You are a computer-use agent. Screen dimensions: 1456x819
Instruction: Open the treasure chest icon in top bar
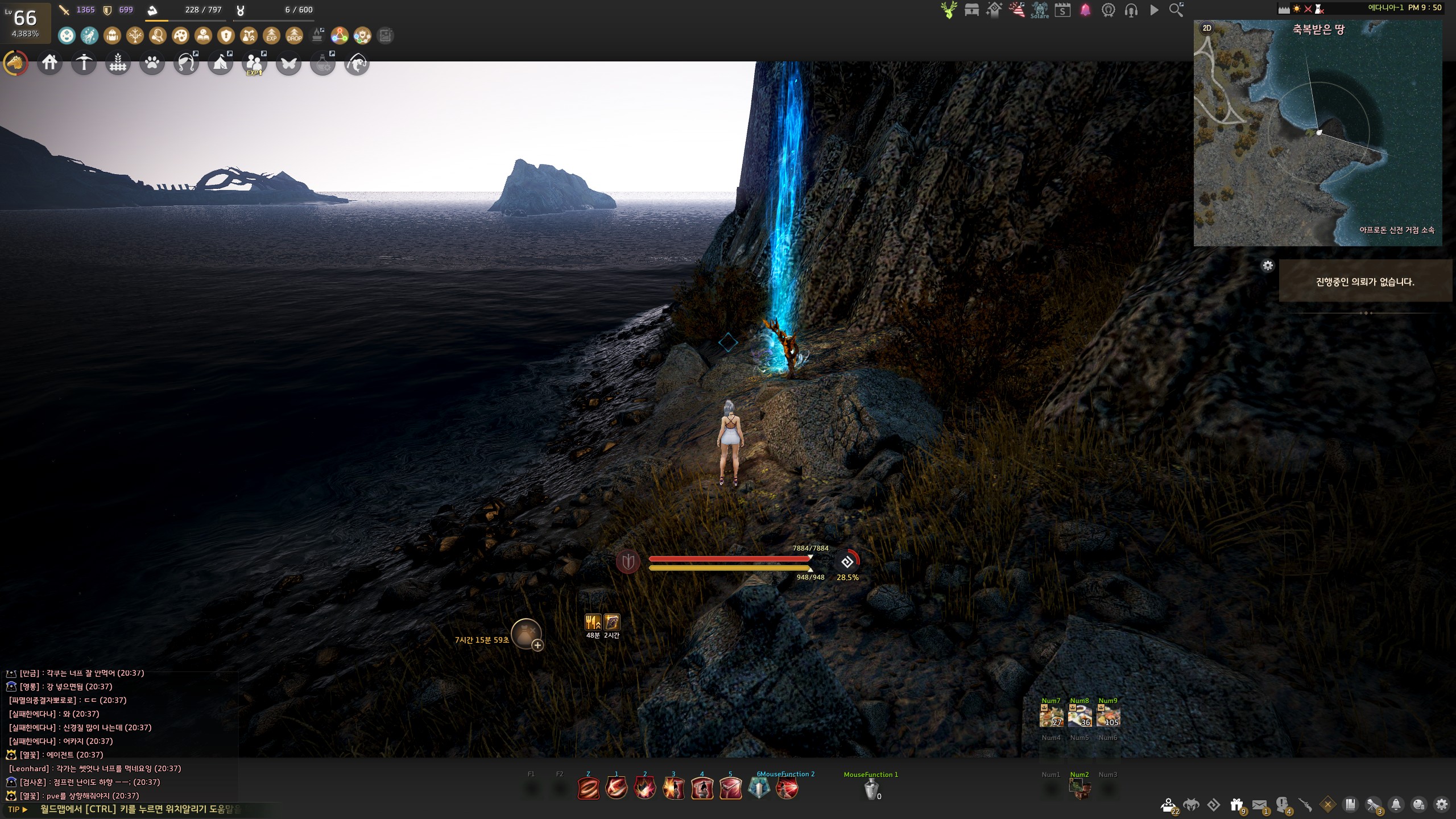pos(971,10)
